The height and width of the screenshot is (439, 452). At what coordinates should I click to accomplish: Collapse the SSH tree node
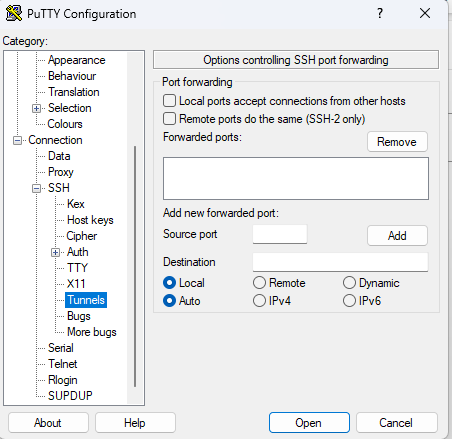point(36,188)
